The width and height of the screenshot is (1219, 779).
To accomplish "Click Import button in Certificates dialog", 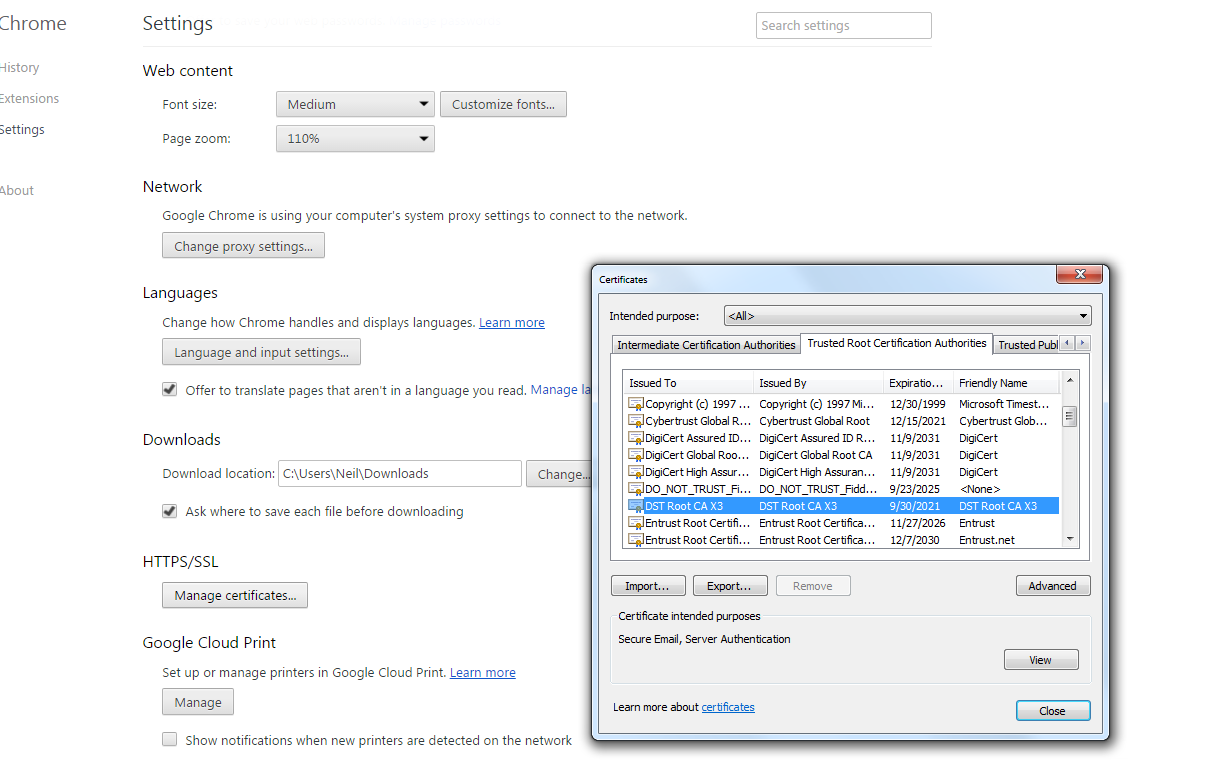I will tap(648, 586).
